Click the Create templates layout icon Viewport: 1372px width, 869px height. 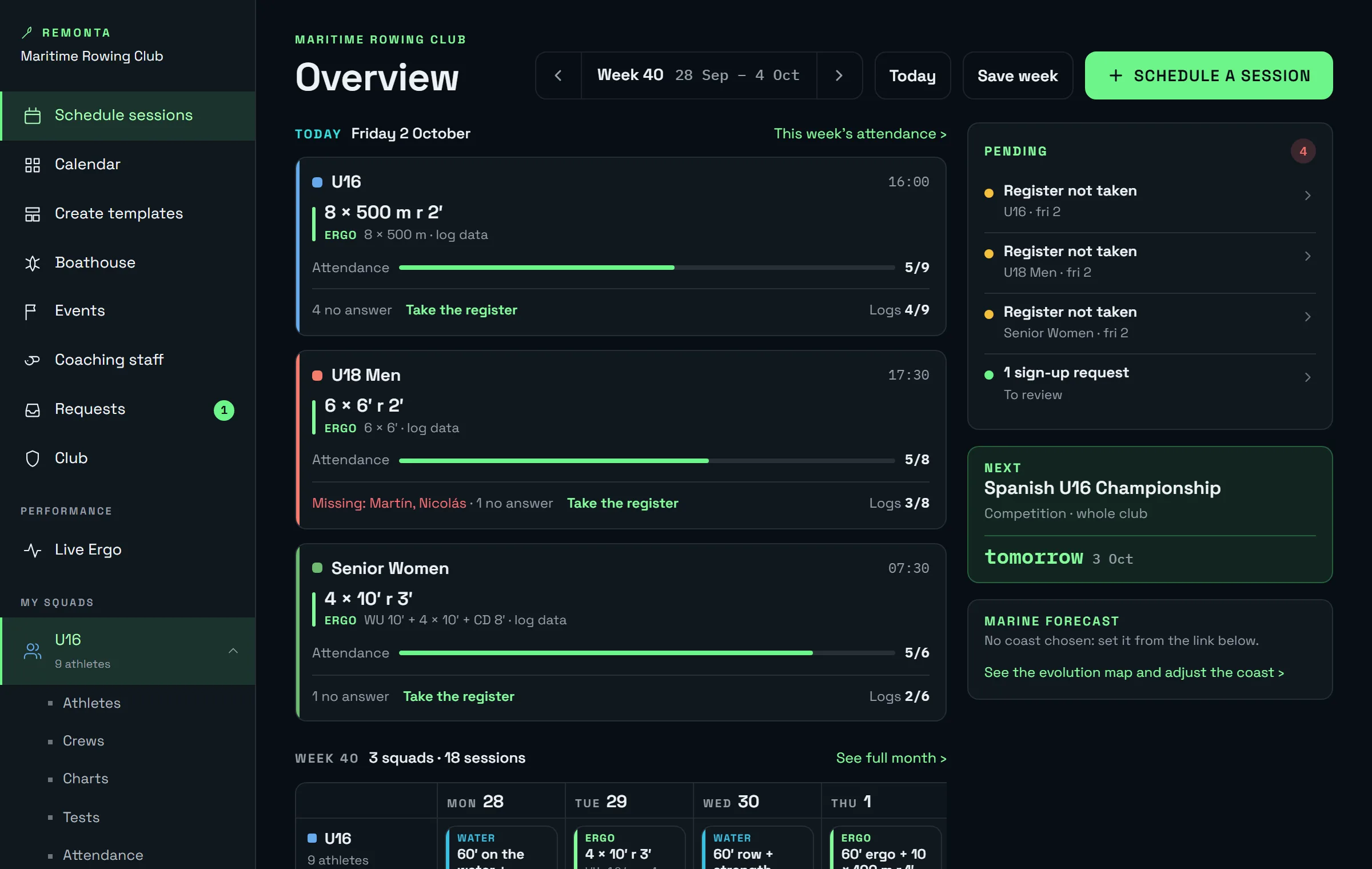[x=33, y=214]
